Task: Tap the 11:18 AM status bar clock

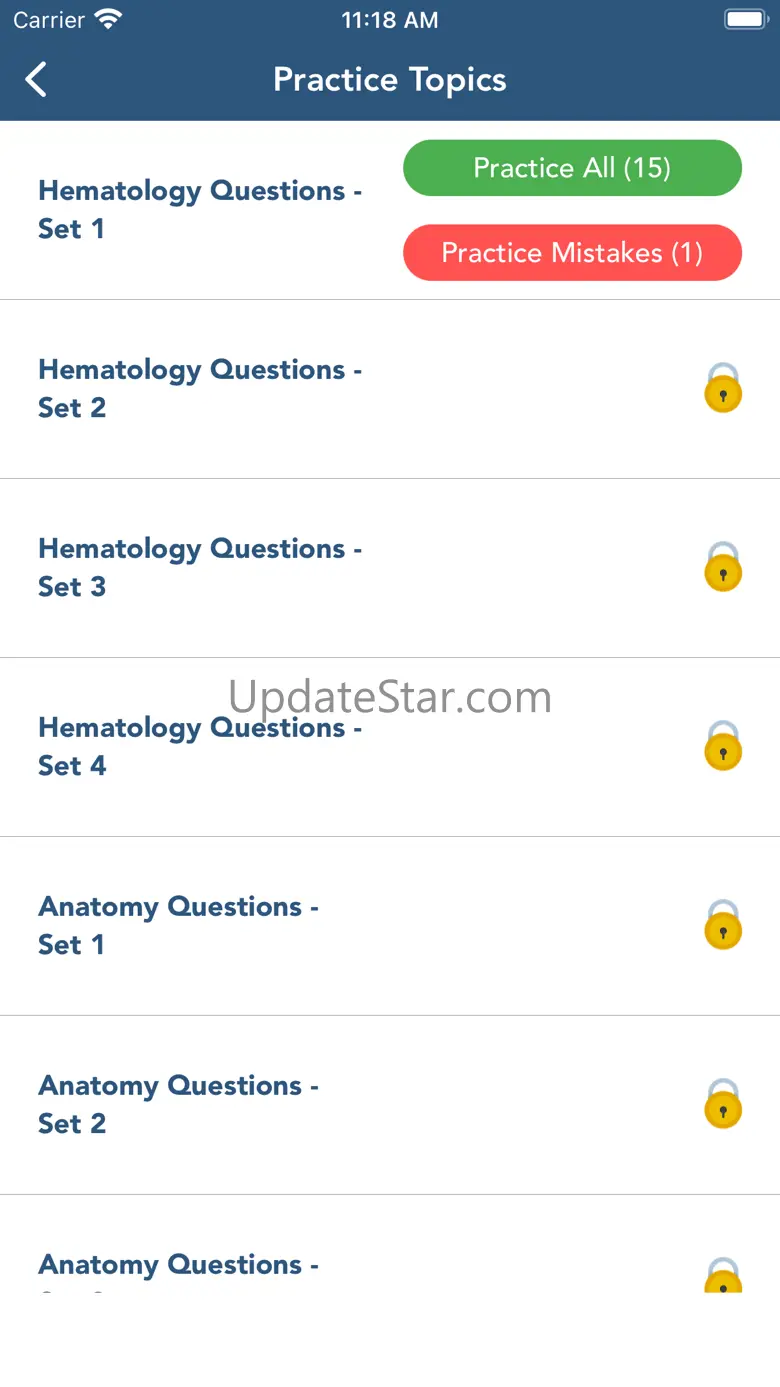Action: pyautogui.click(x=390, y=20)
